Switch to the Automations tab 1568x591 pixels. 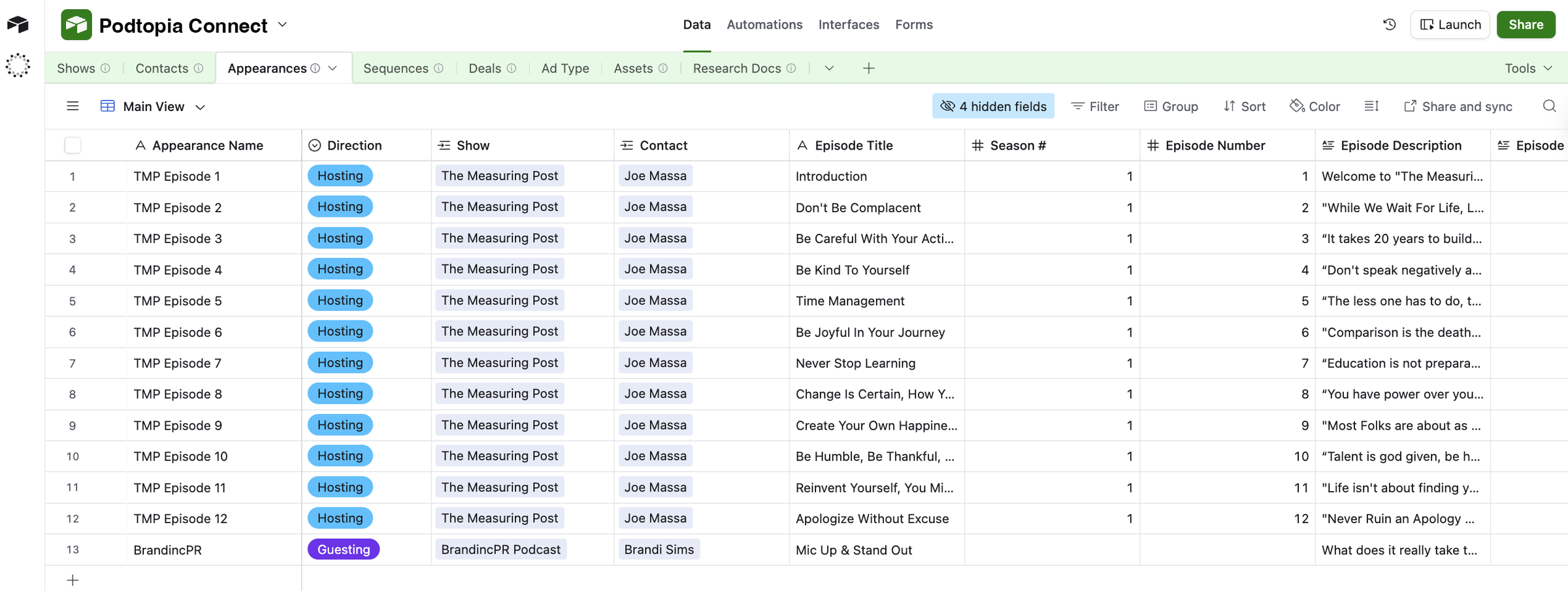(x=764, y=25)
